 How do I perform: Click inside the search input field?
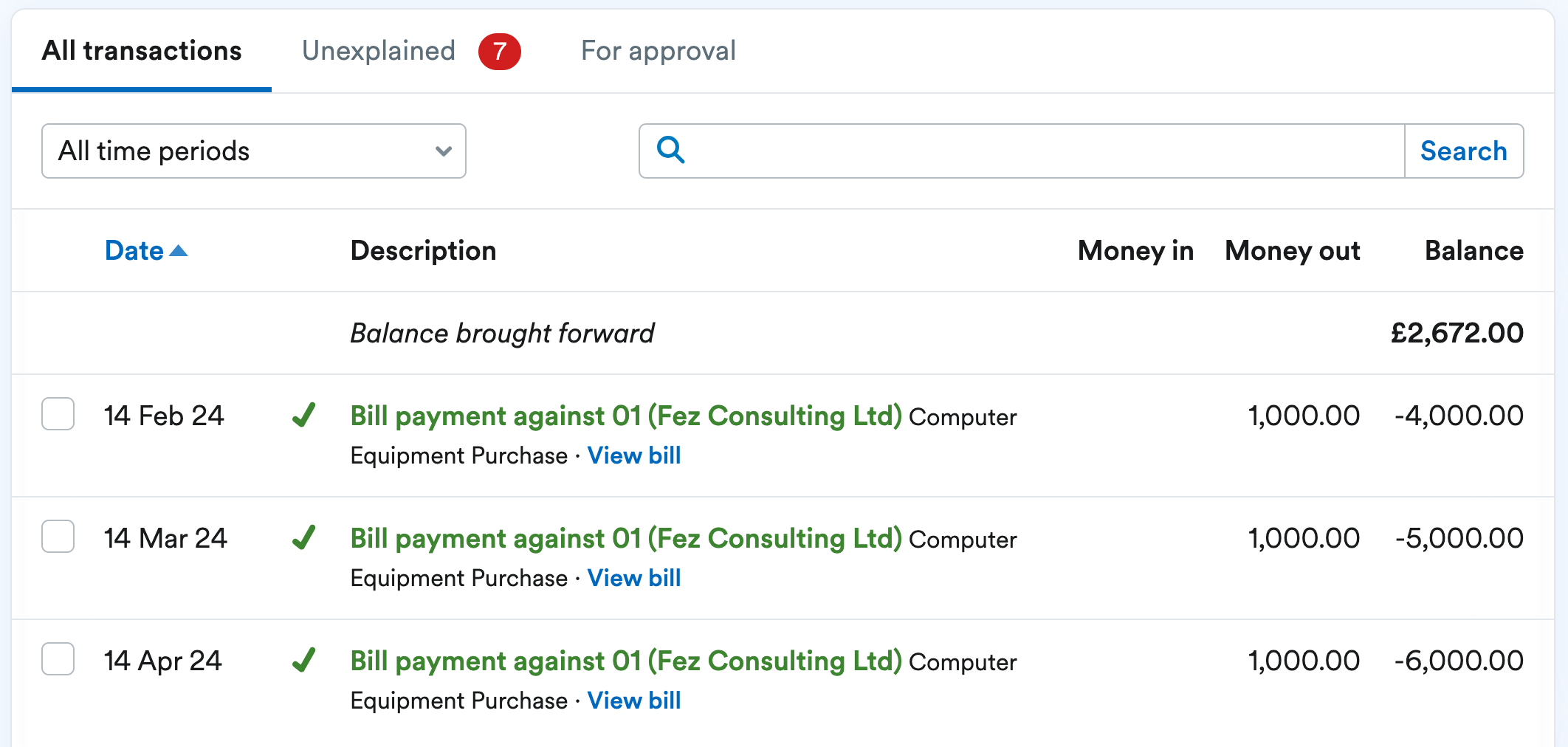(960, 151)
